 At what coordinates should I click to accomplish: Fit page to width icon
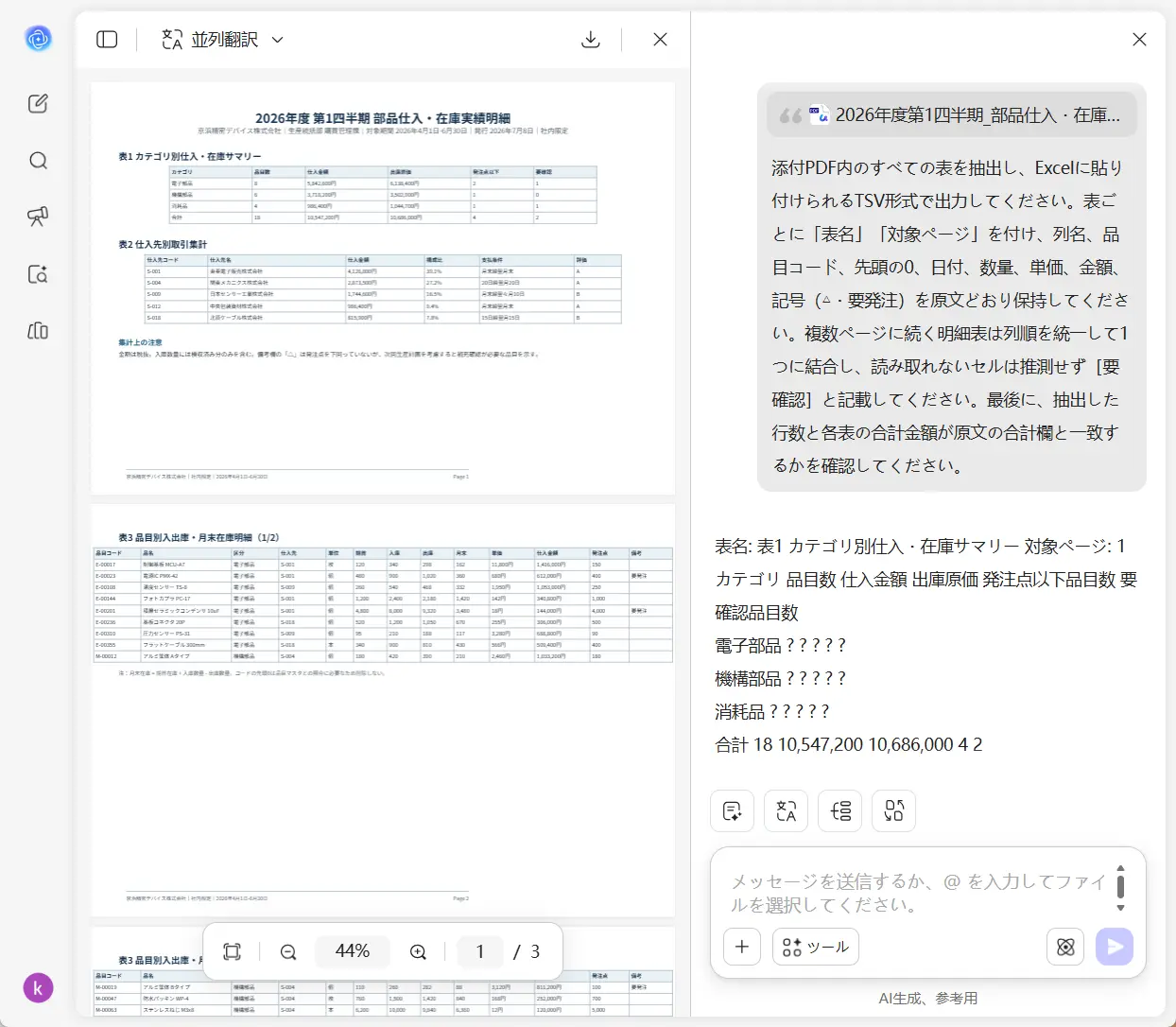233,952
